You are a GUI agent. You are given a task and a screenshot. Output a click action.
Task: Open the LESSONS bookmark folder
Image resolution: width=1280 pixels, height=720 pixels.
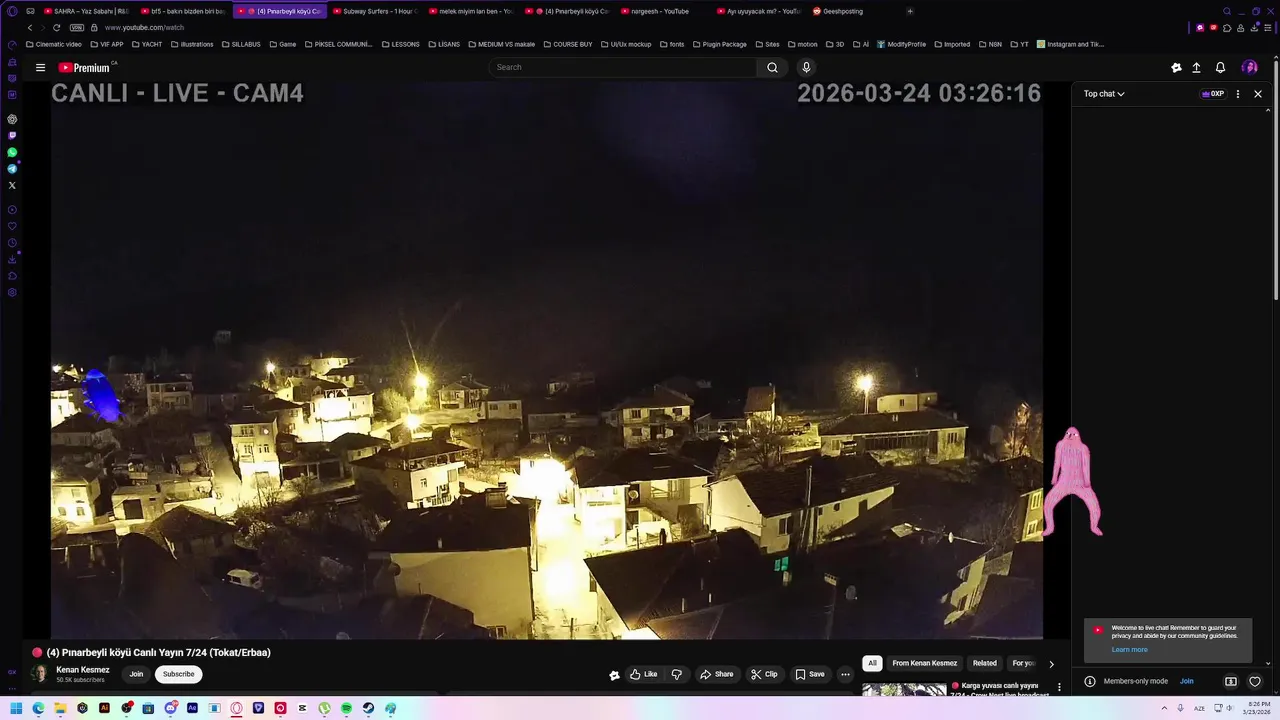point(401,44)
